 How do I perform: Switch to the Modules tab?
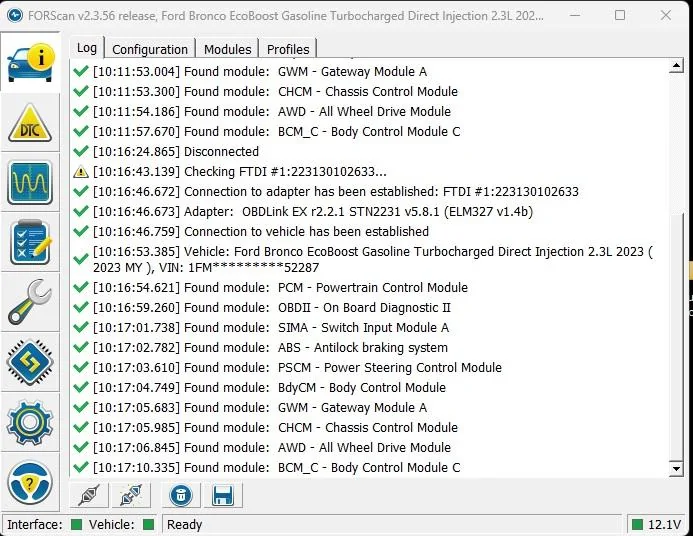(228, 49)
